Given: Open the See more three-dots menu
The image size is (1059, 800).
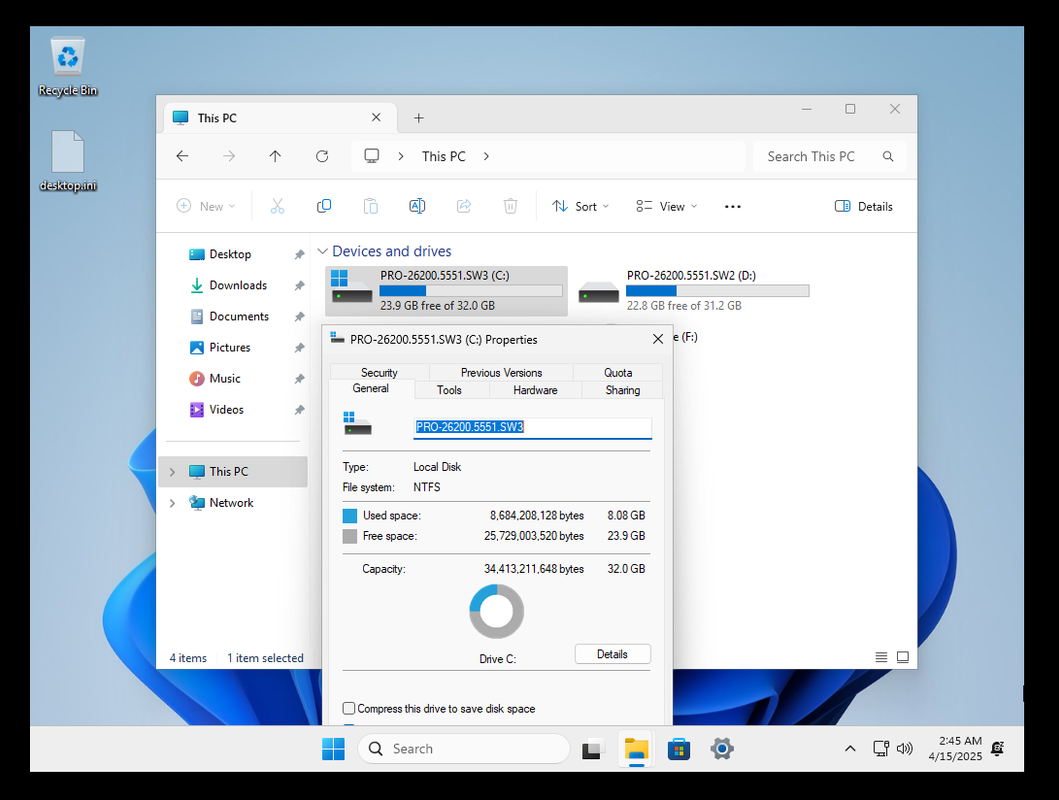Looking at the screenshot, I should tap(733, 207).
